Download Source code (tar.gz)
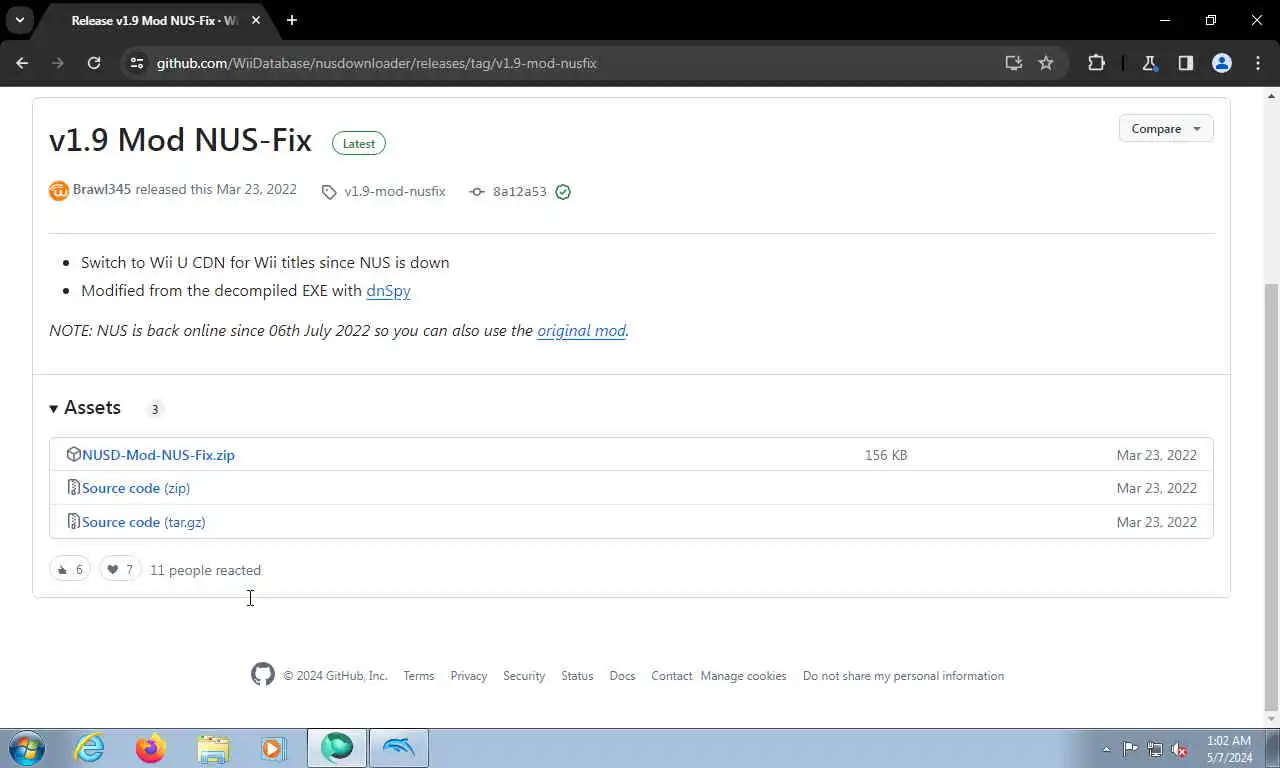This screenshot has width=1280, height=768. pos(144,522)
